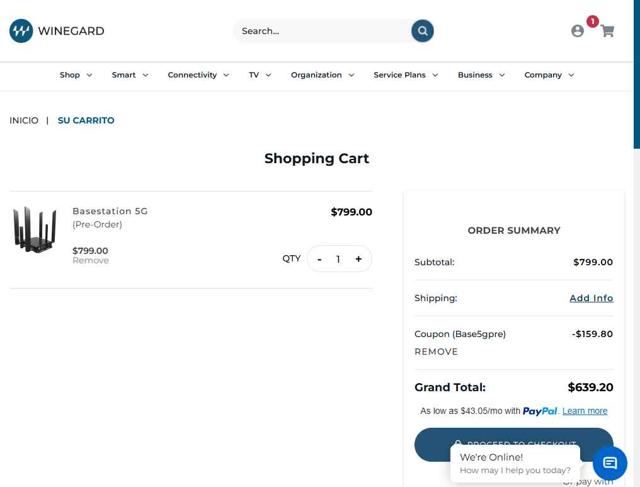Click the ORDER SUMMARY heading
The width and height of the screenshot is (640, 487).
(x=514, y=231)
